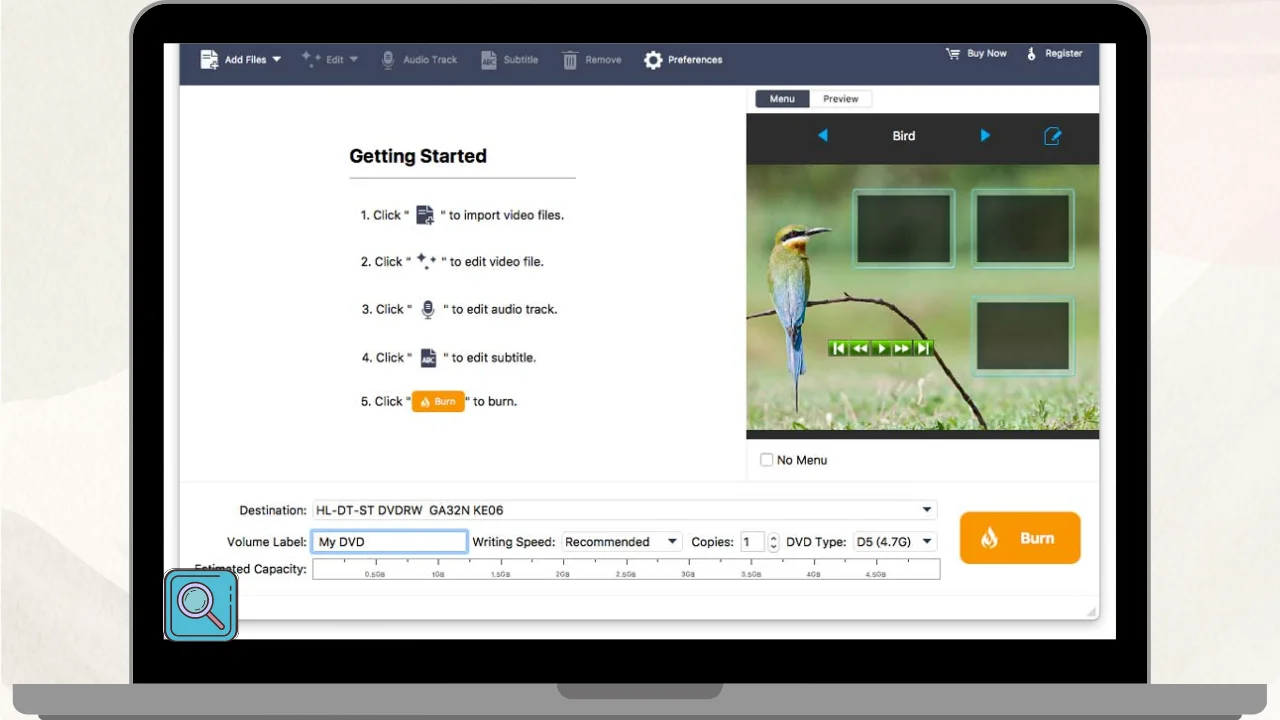
Task: Click the Buy Now cart icon
Action: (953, 54)
